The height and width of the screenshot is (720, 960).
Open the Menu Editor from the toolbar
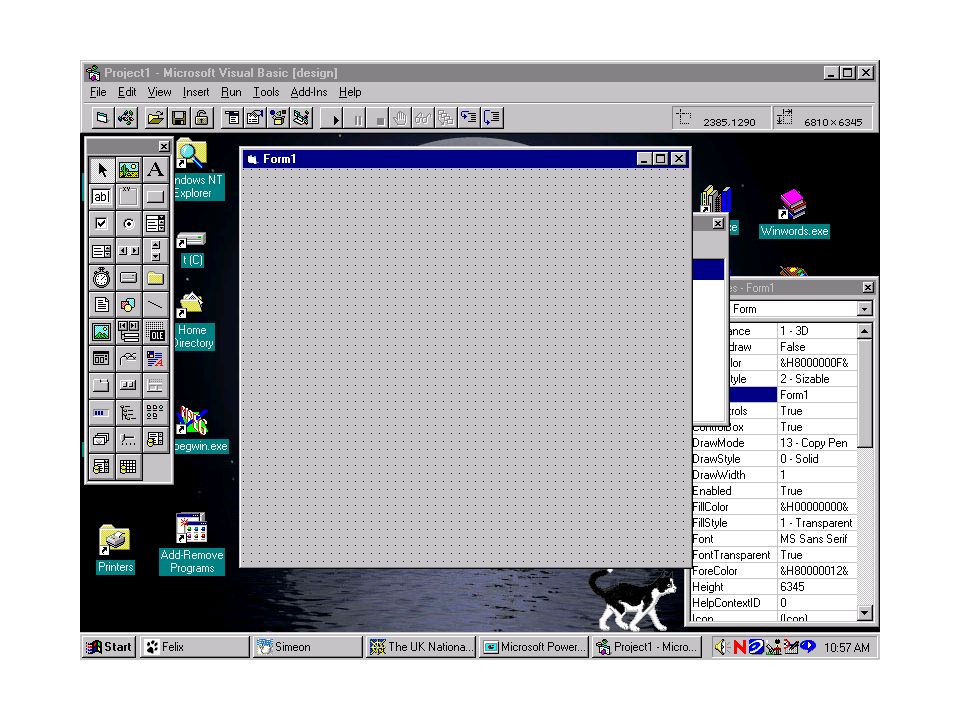[232, 118]
